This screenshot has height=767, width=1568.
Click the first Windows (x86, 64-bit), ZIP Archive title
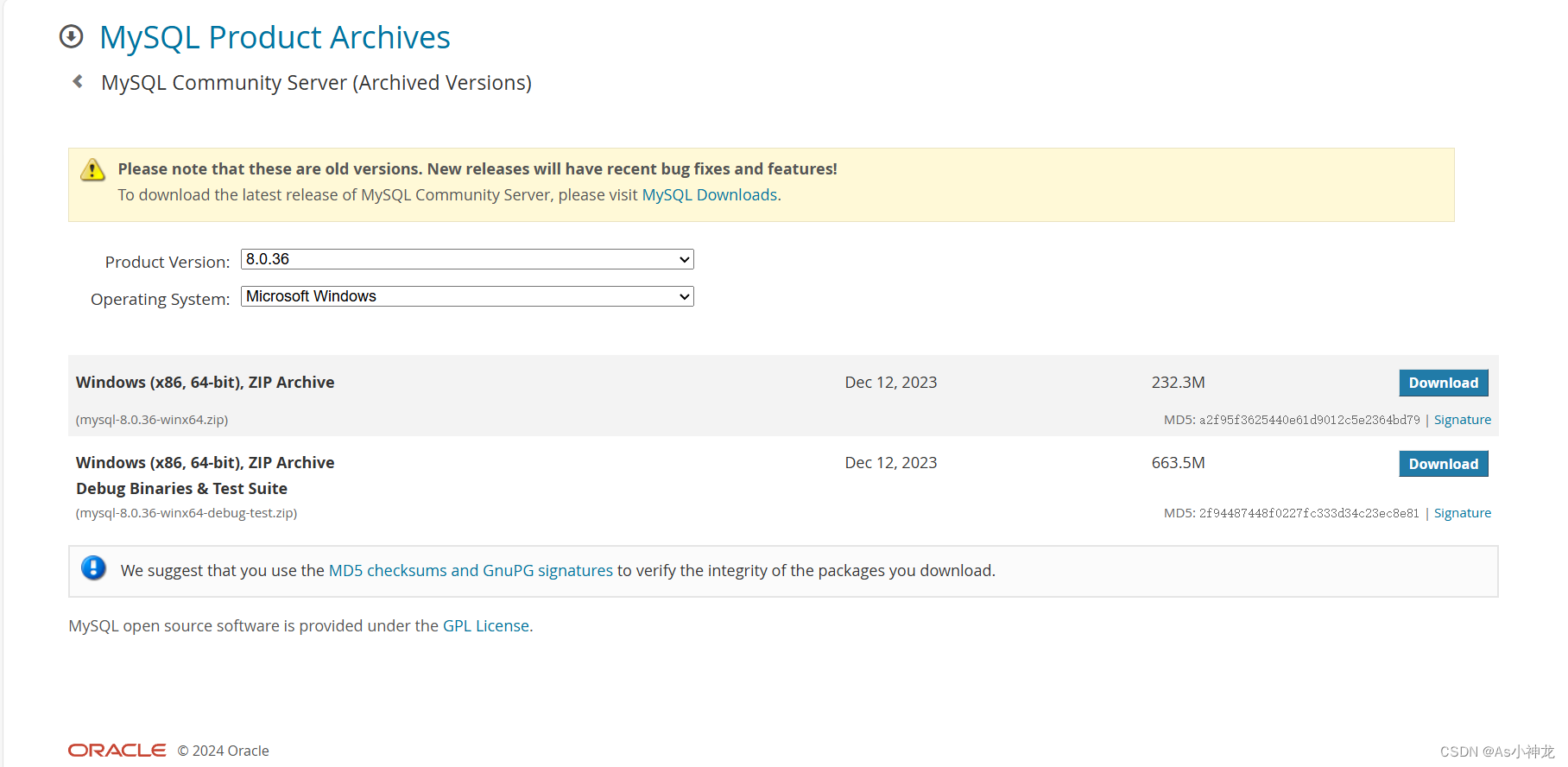(x=205, y=382)
